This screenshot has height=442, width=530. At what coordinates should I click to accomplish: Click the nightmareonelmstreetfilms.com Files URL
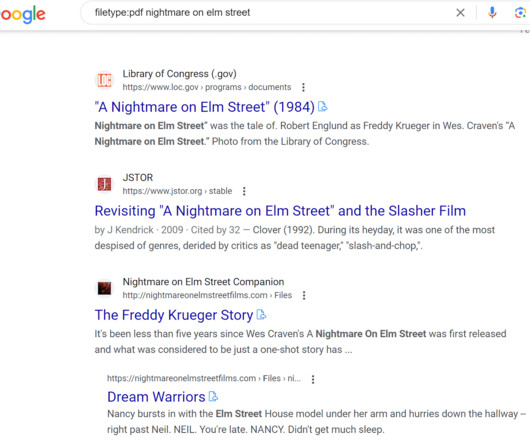coord(207,295)
